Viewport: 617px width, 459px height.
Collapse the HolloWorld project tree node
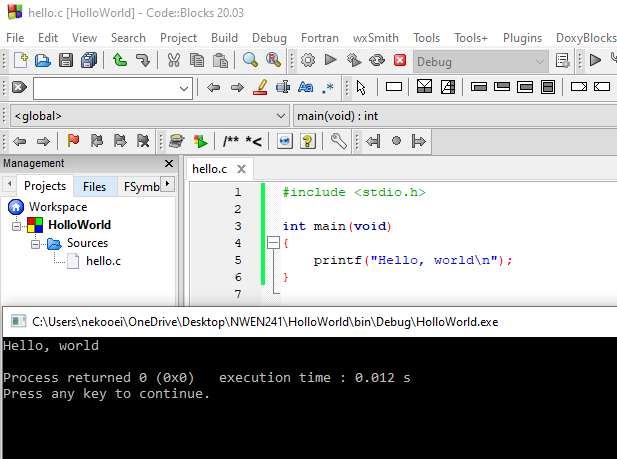(x=16, y=226)
